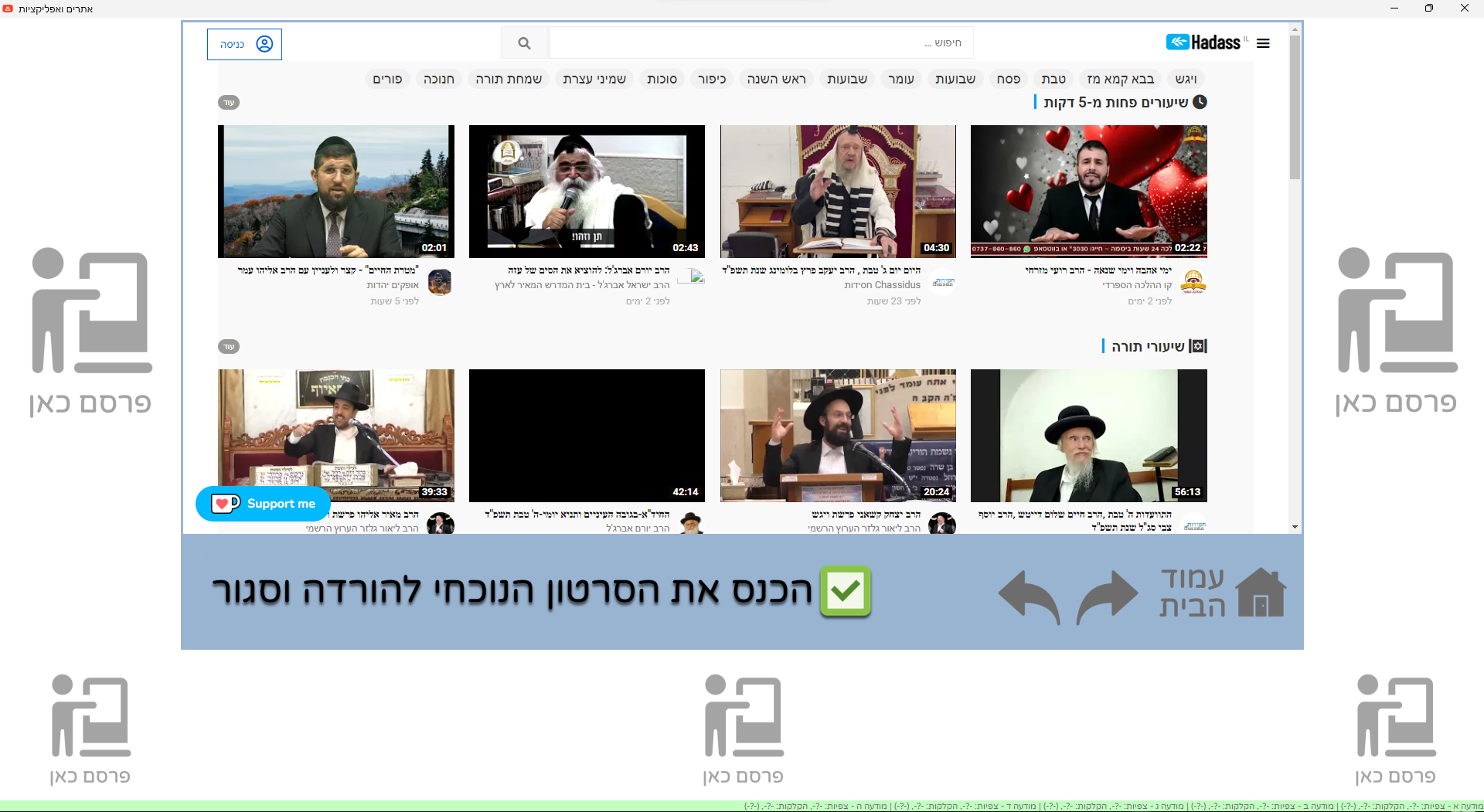This screenshot has width=1484, height=812.
Task: Open the חסידות Chassidus channel avatar
Action: (943, 282)
